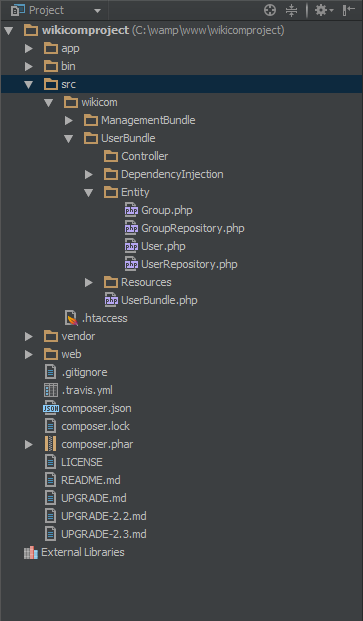The image size is (363, 621).
Task: Select UserRepository.php in the tree
Action: [181, 265]
